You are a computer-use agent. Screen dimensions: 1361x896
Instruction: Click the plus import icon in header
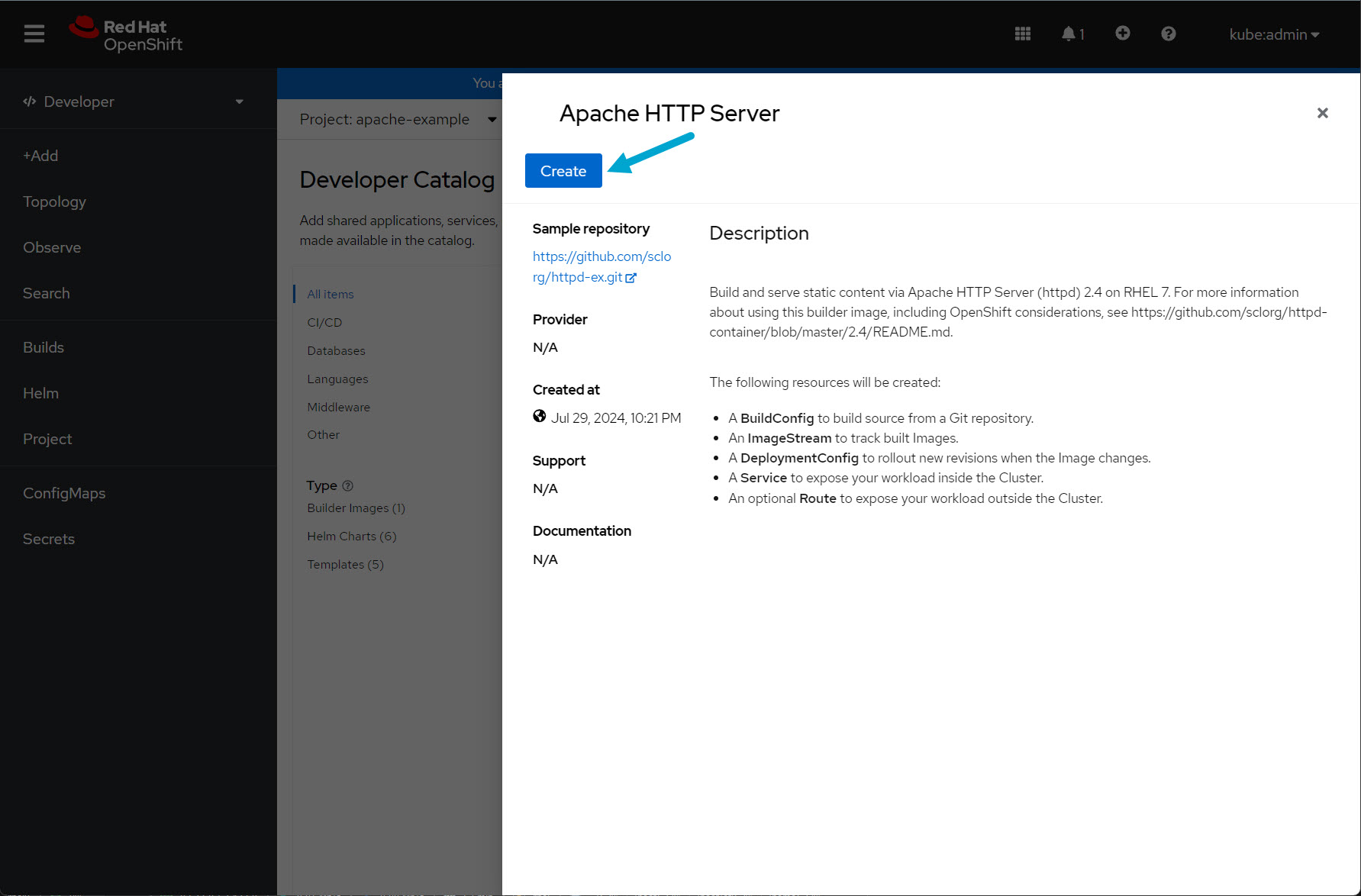pos(1122,34)
